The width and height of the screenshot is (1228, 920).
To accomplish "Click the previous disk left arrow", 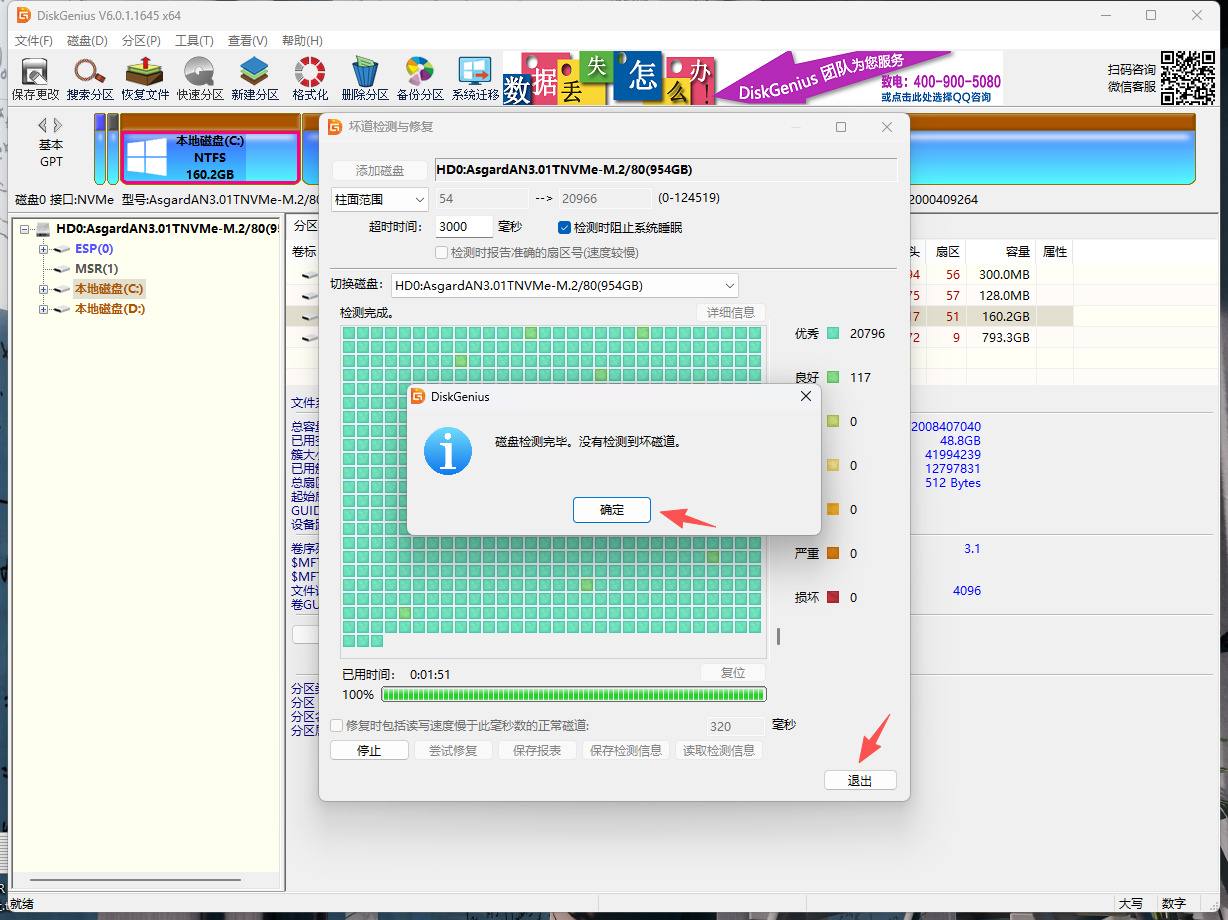I will pyautogui.click(x=43, y=125).
